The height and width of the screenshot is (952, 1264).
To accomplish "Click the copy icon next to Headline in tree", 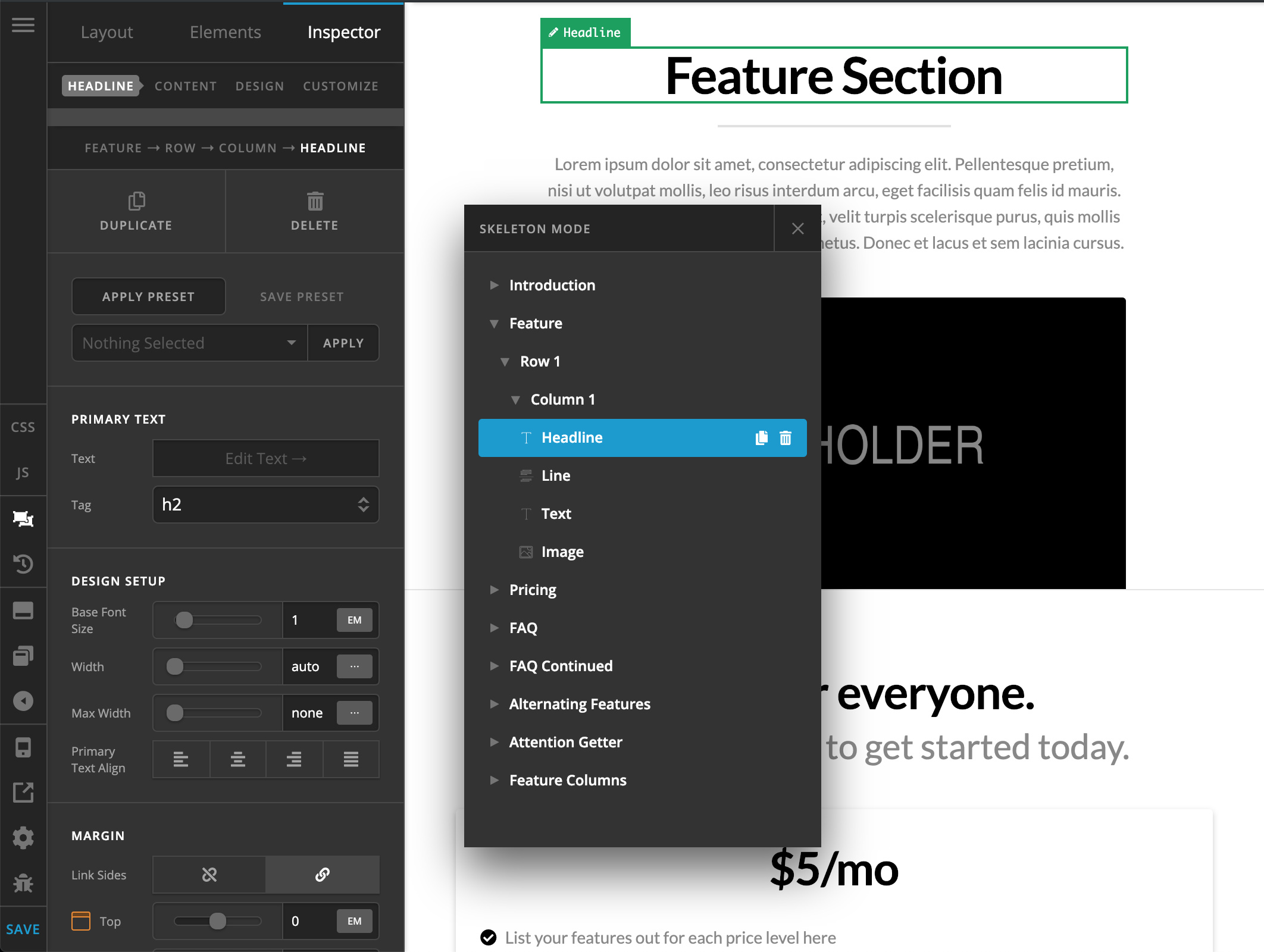I will (x=762, y=437).
